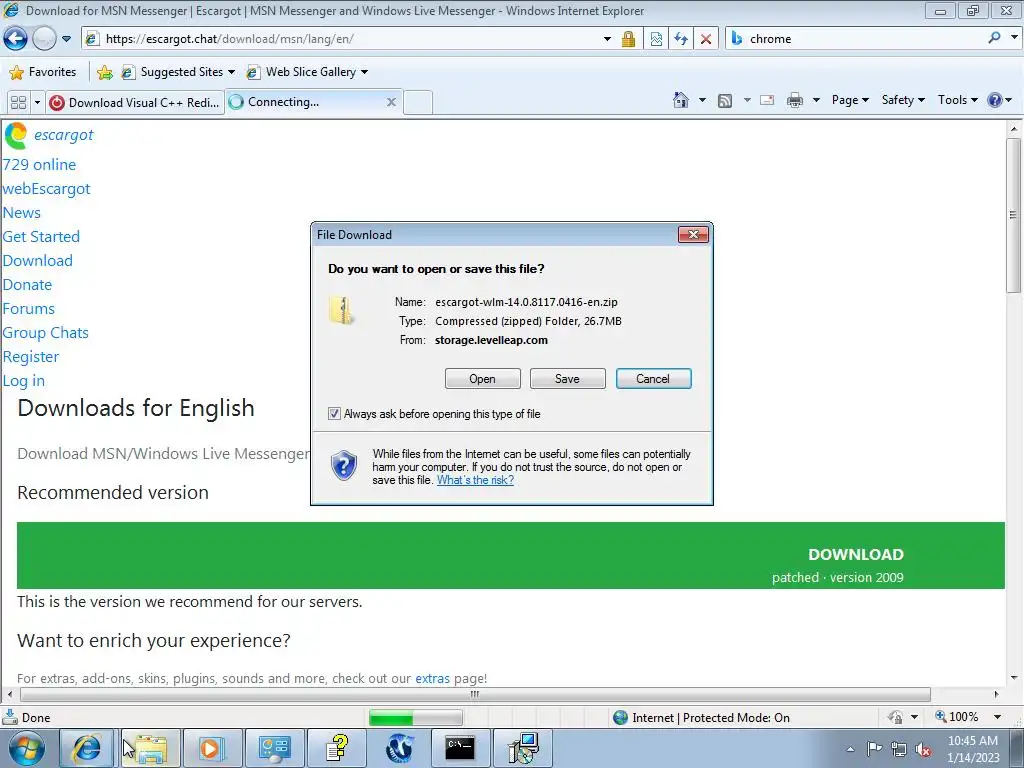Click the privacy report status bar icon
Viewport: 1024px width, 768px height.
(896, 717)
